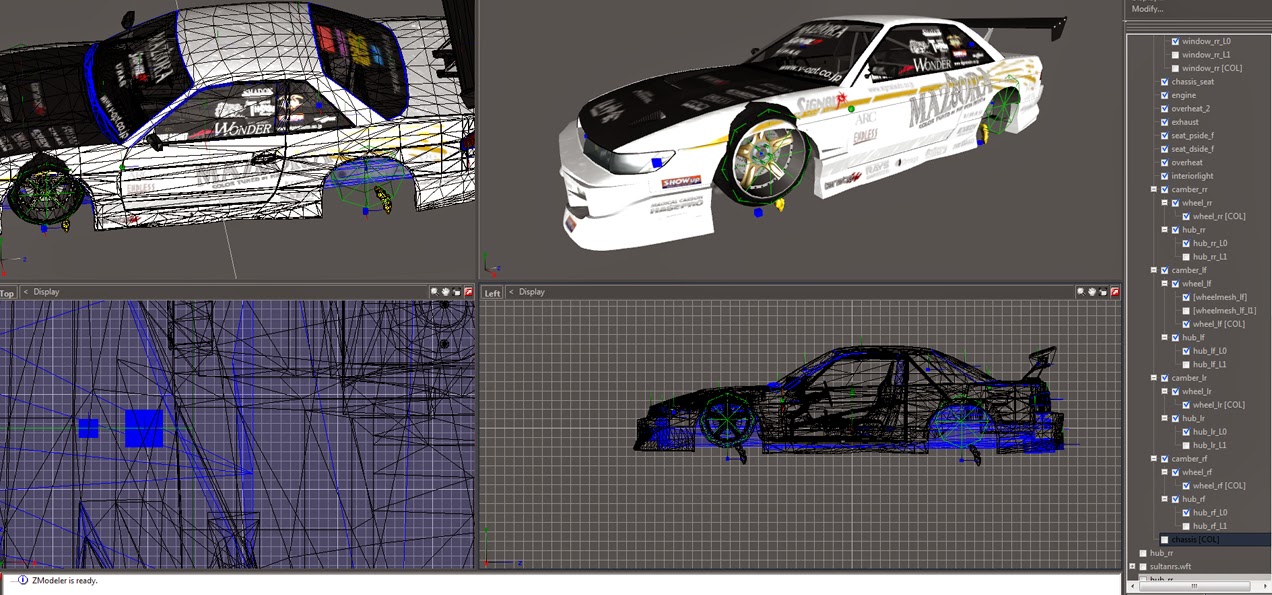Toggle the interiorlight checkbox
The height and width of the screenshot is (595, 1272).
(1164, 176)
